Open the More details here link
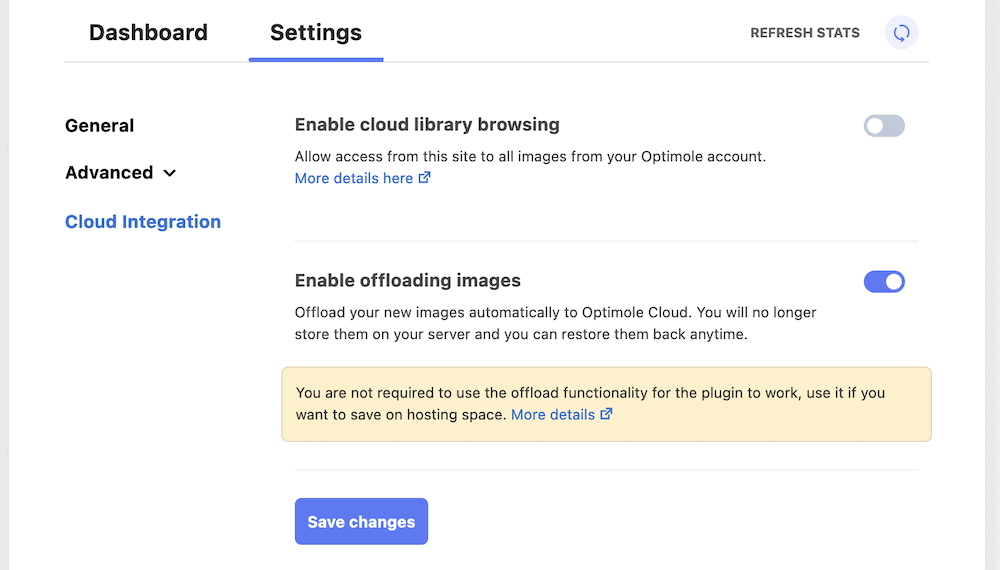The width and height of the screenshot is (1000, 570). (x=354, y=179)
